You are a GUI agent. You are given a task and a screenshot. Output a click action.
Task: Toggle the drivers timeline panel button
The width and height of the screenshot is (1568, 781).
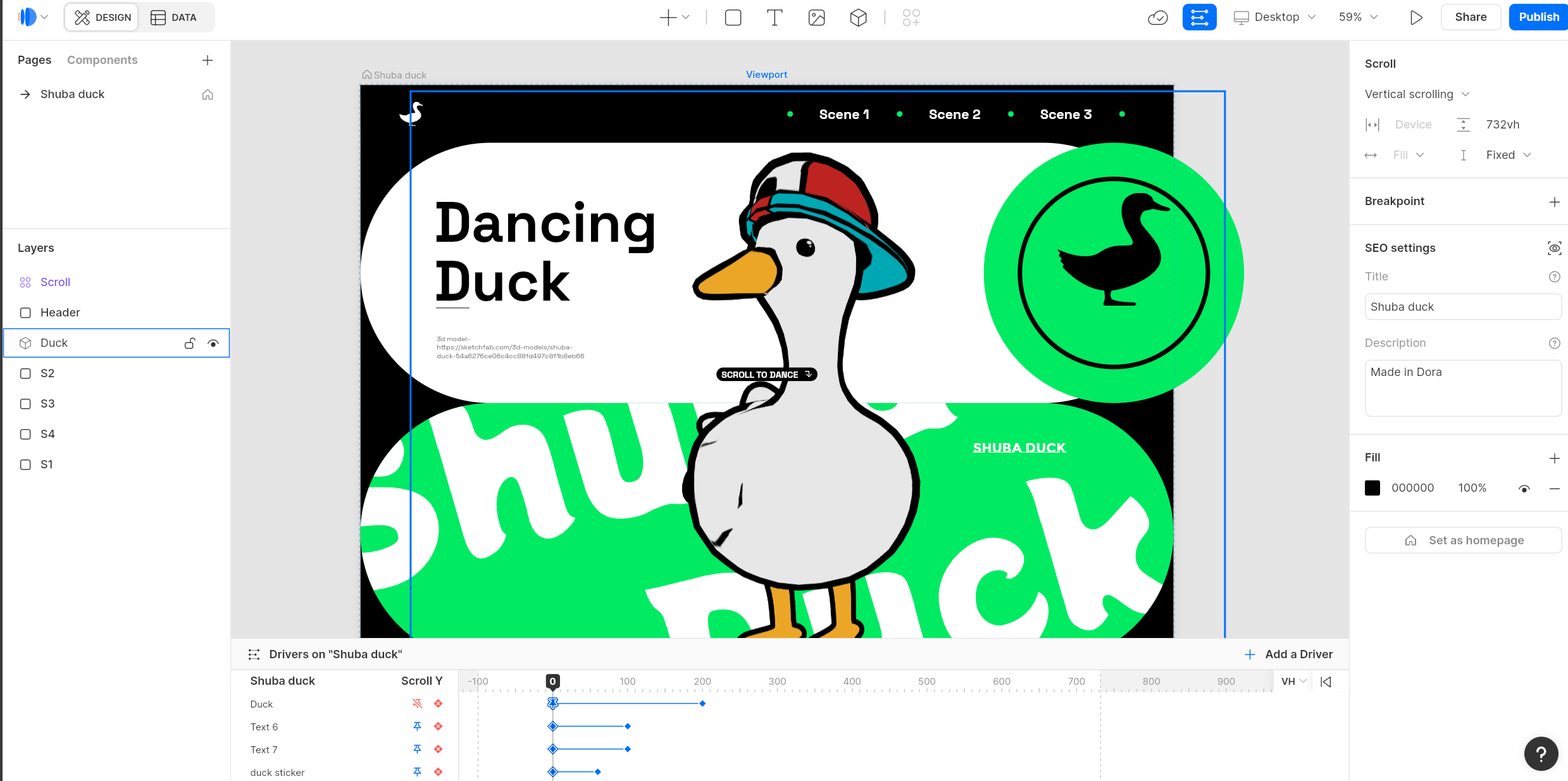tap(1199, 18)
